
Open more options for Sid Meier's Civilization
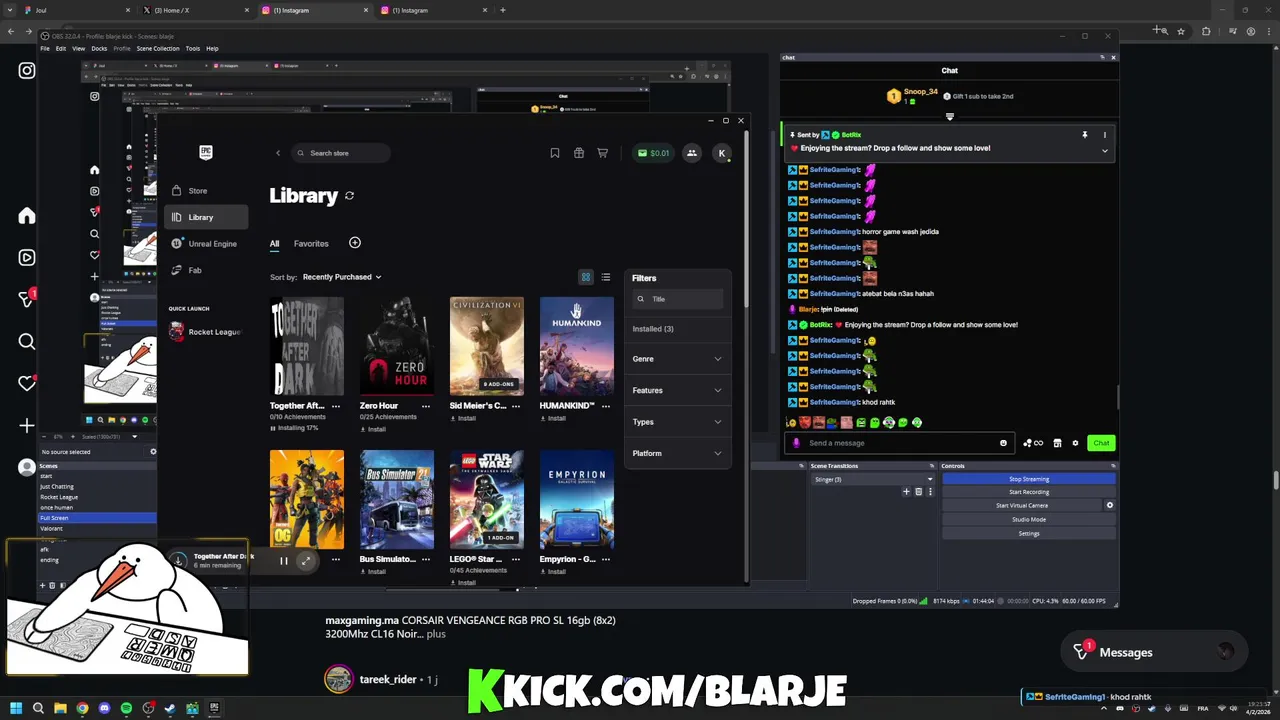(516, 406)
